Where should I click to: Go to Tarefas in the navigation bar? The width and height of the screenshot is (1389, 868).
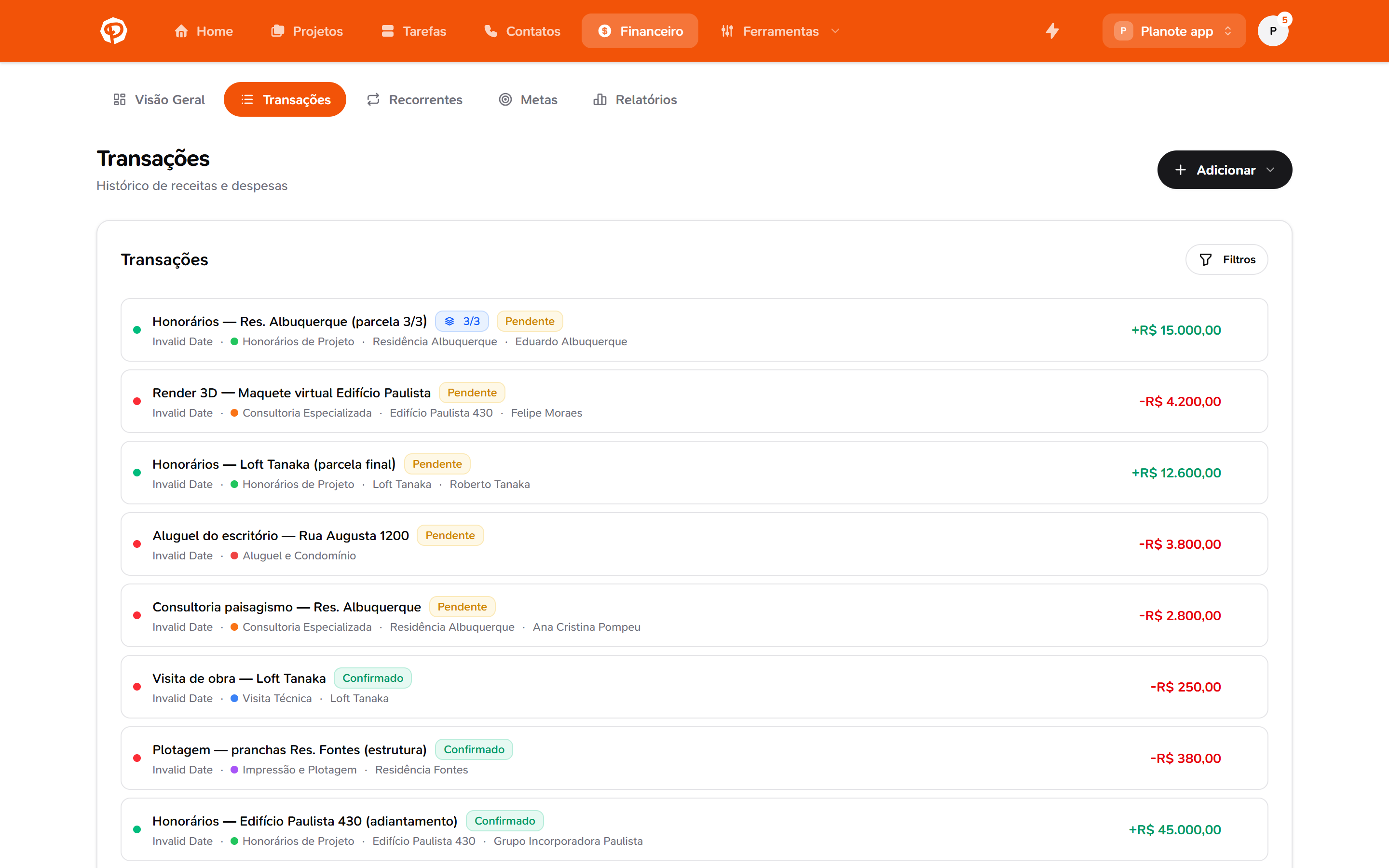click(x=414, y=31)
